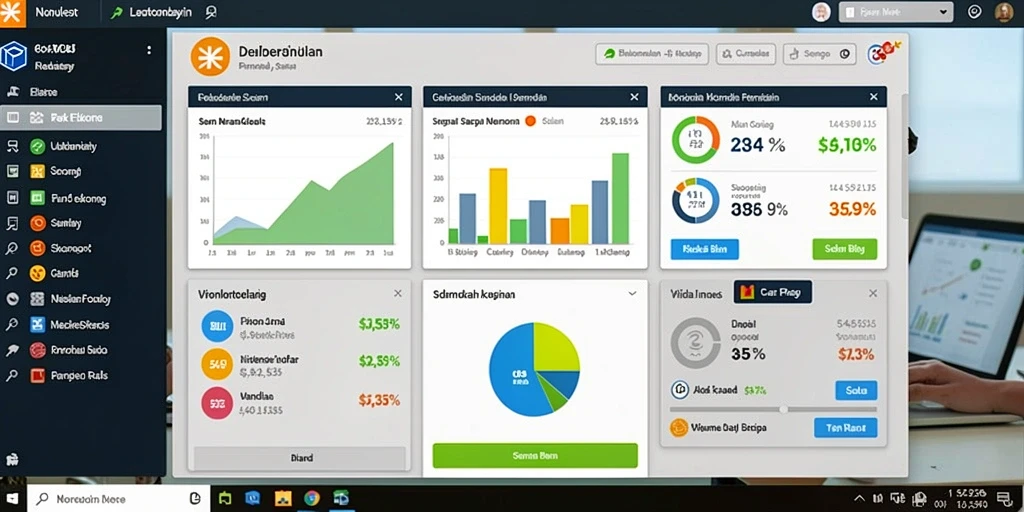Switch to the Car Preg tab
1024x512 pixels.
click(773, 292)
